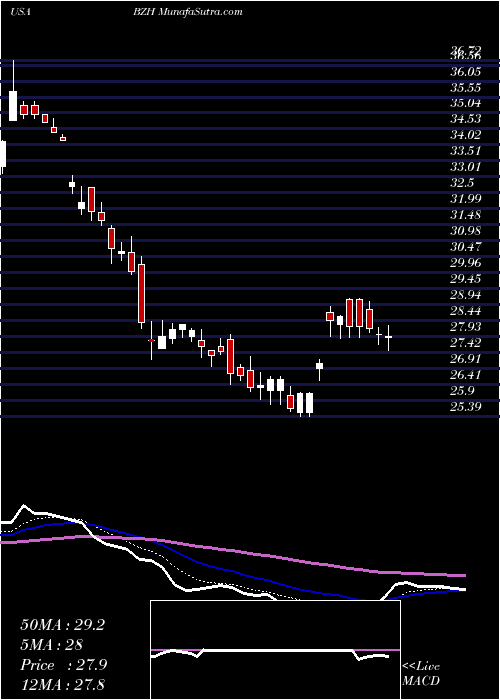Select the 36.05 price level label
Viewport: 500px width, 700px height.
[x=465, y=72]
